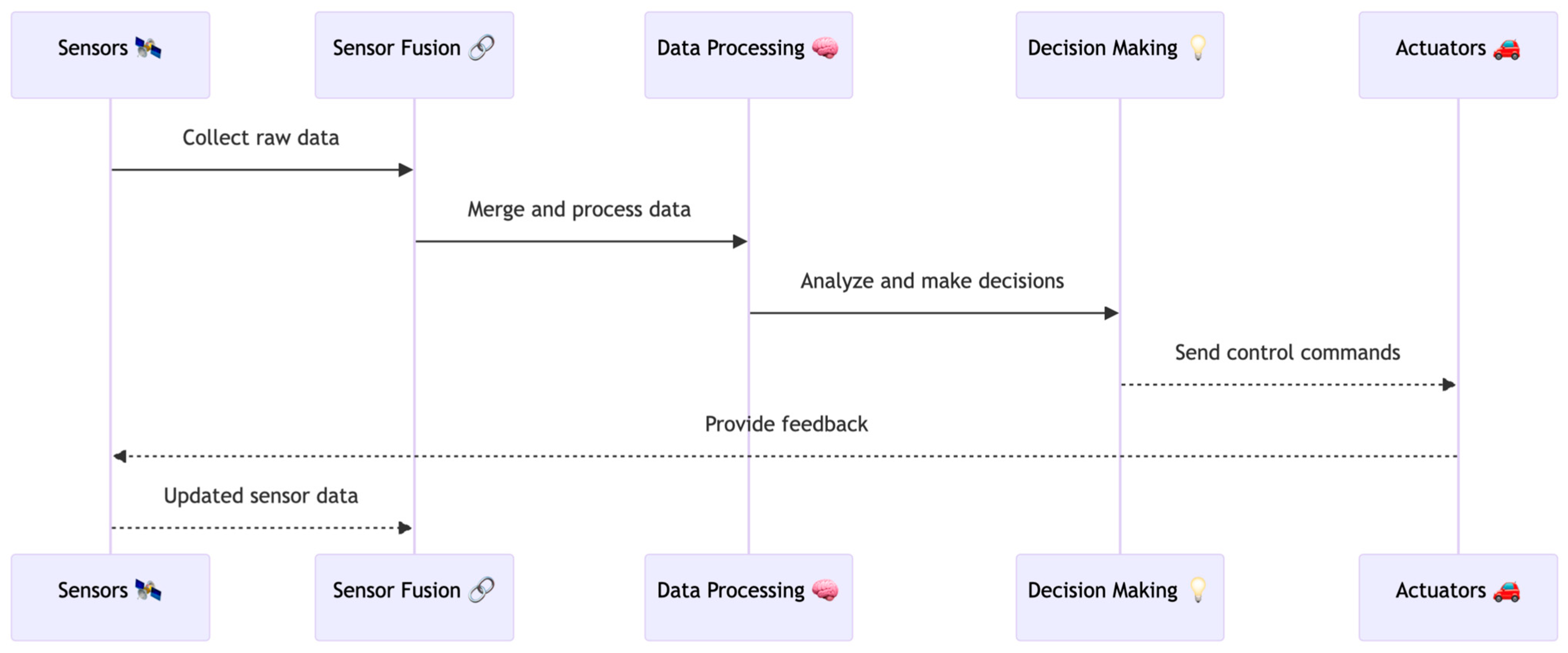Click the "Analyze and make decisions" label
1568x653 pixels.
tap(932, 280)
